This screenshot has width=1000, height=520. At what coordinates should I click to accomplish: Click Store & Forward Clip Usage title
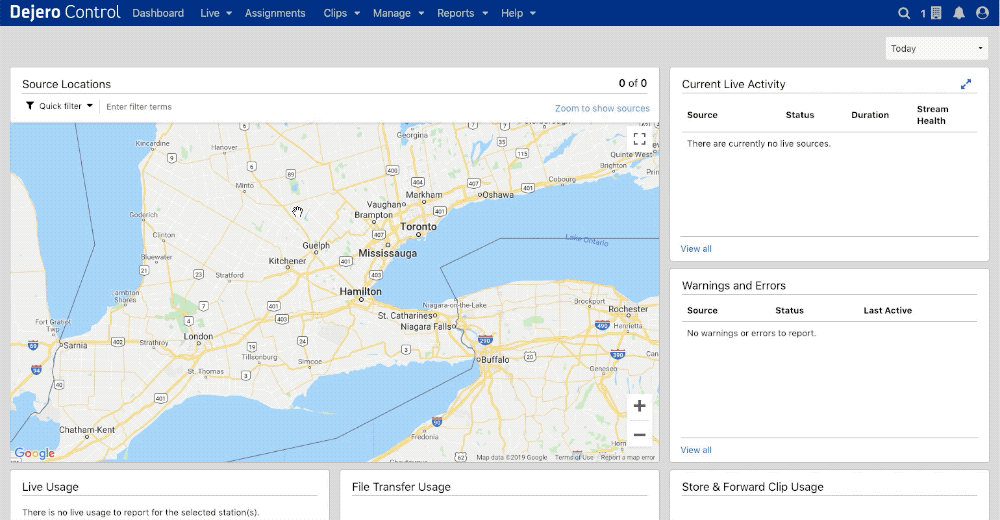[x=753, y=487]
